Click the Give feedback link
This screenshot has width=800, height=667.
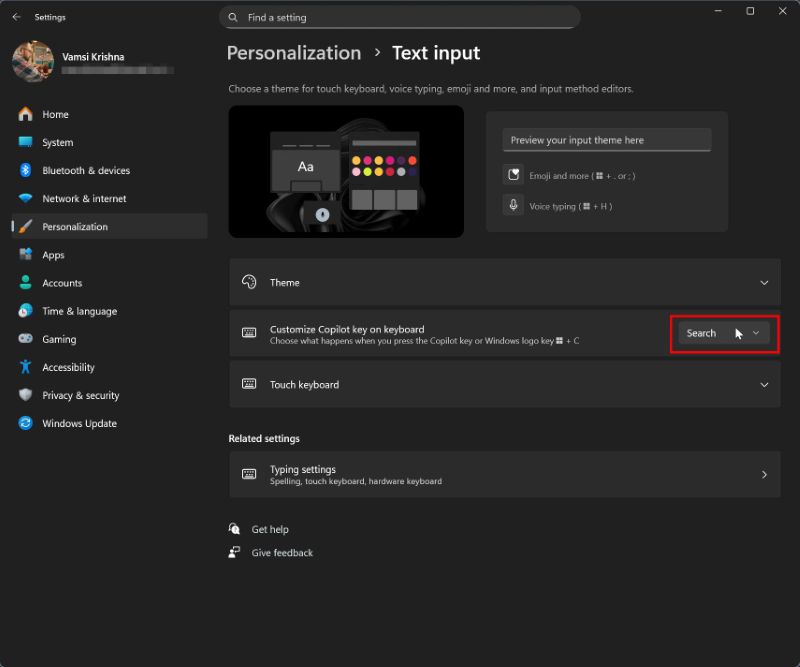(282, 553)
